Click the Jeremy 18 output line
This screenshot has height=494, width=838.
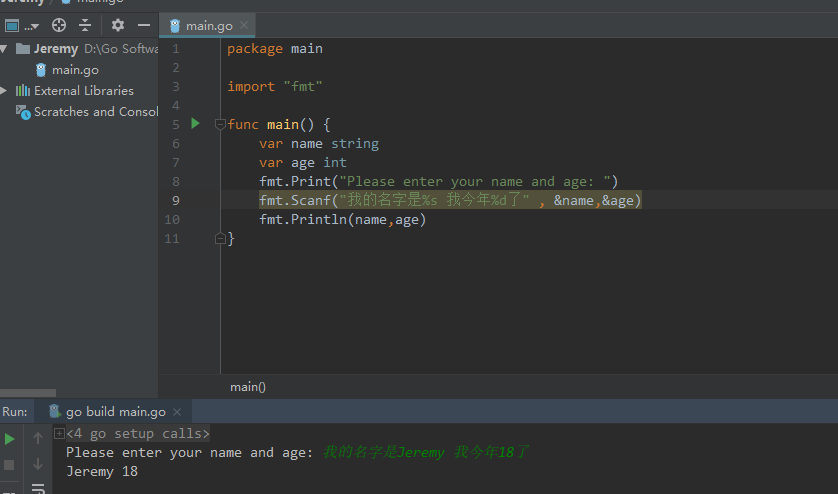(x=102, y=472)
